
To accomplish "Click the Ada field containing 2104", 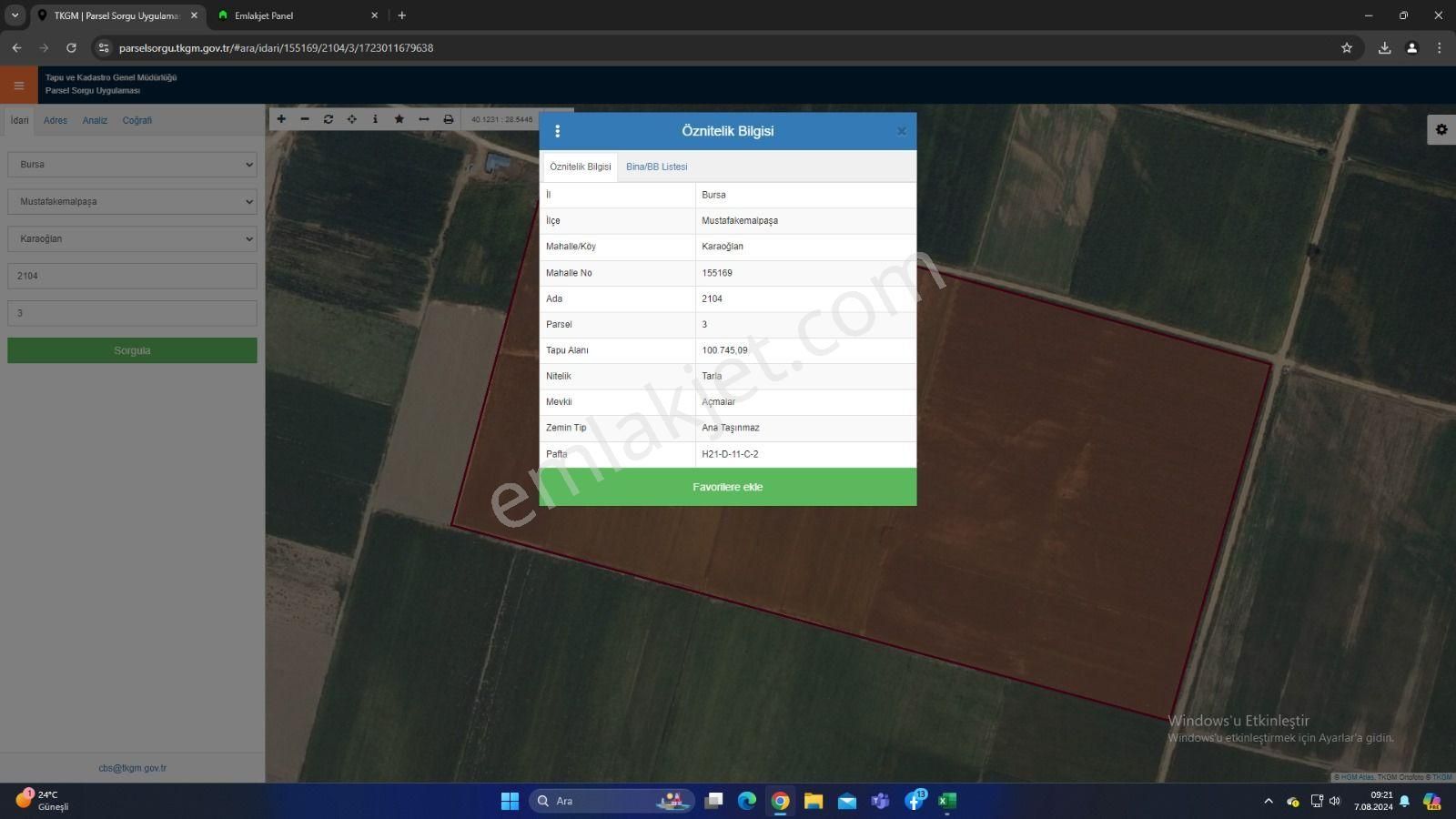I will (x=132, y=276).
